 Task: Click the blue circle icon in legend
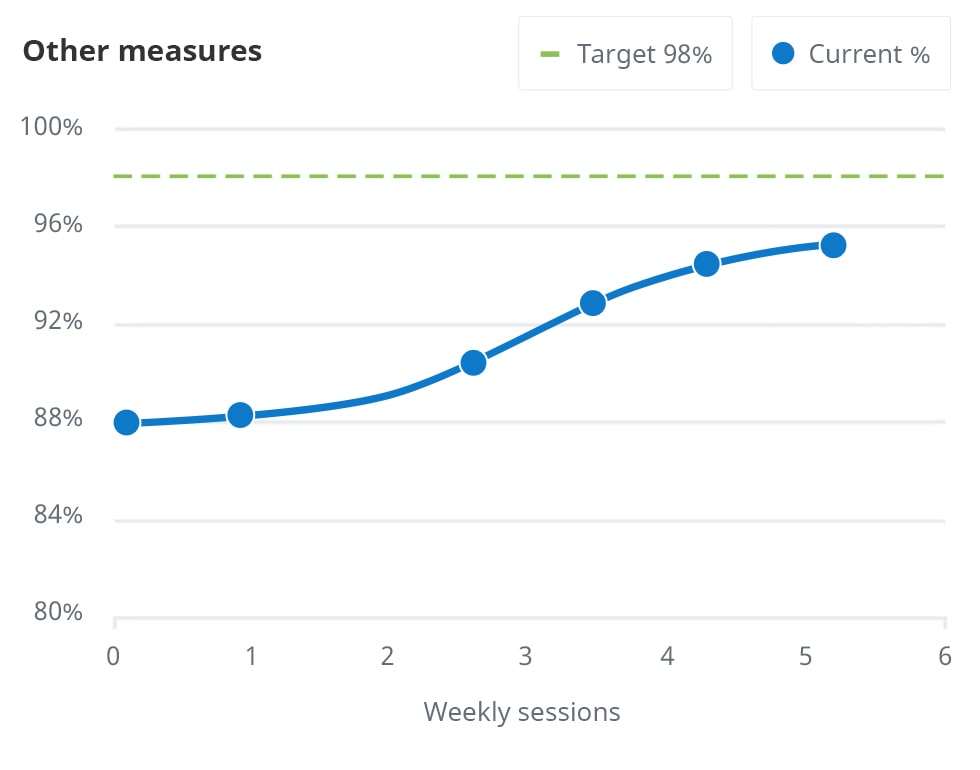783,54
